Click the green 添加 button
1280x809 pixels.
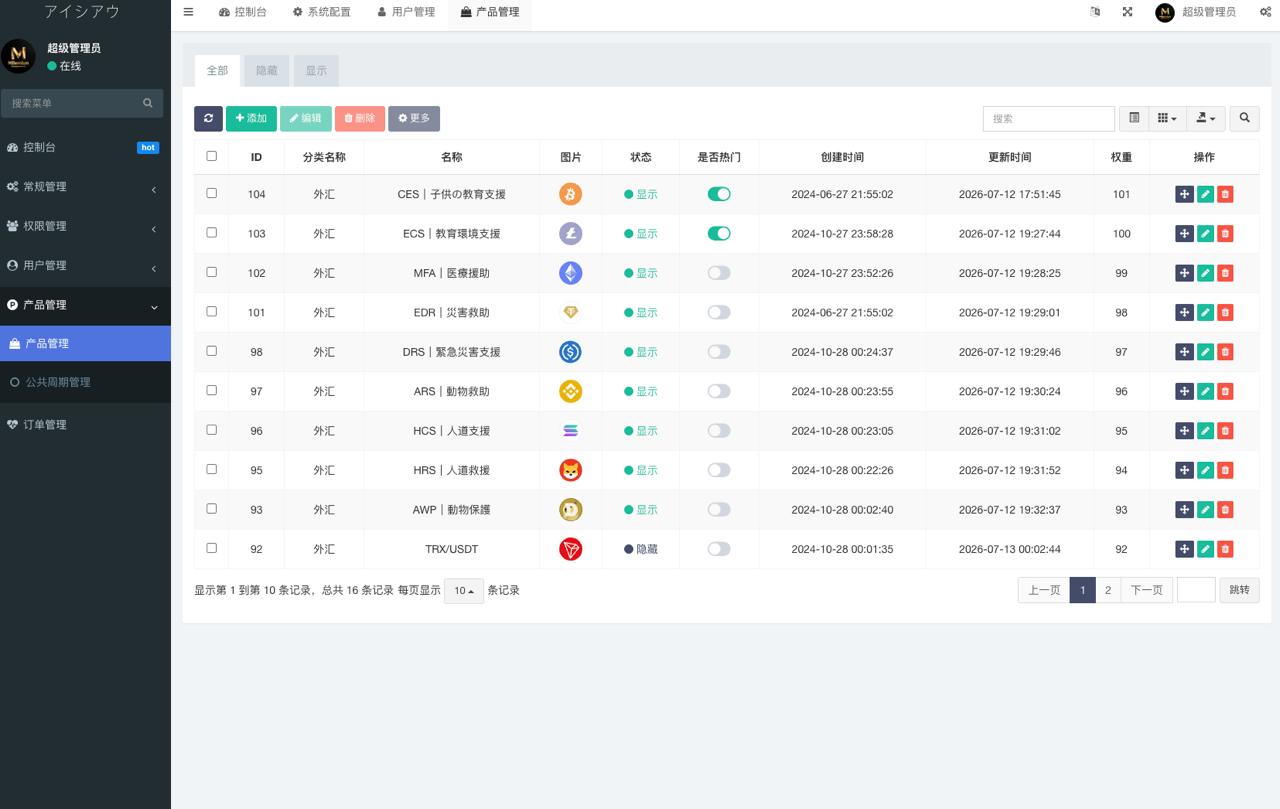(x=251, y=118)
